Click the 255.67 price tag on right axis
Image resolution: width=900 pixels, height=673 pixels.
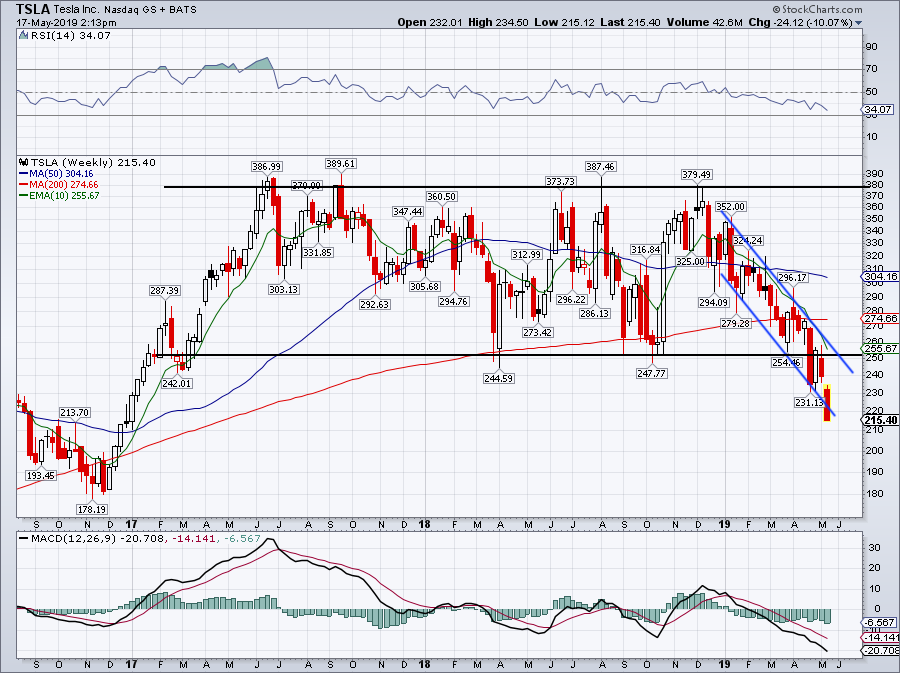click(880, 348)
